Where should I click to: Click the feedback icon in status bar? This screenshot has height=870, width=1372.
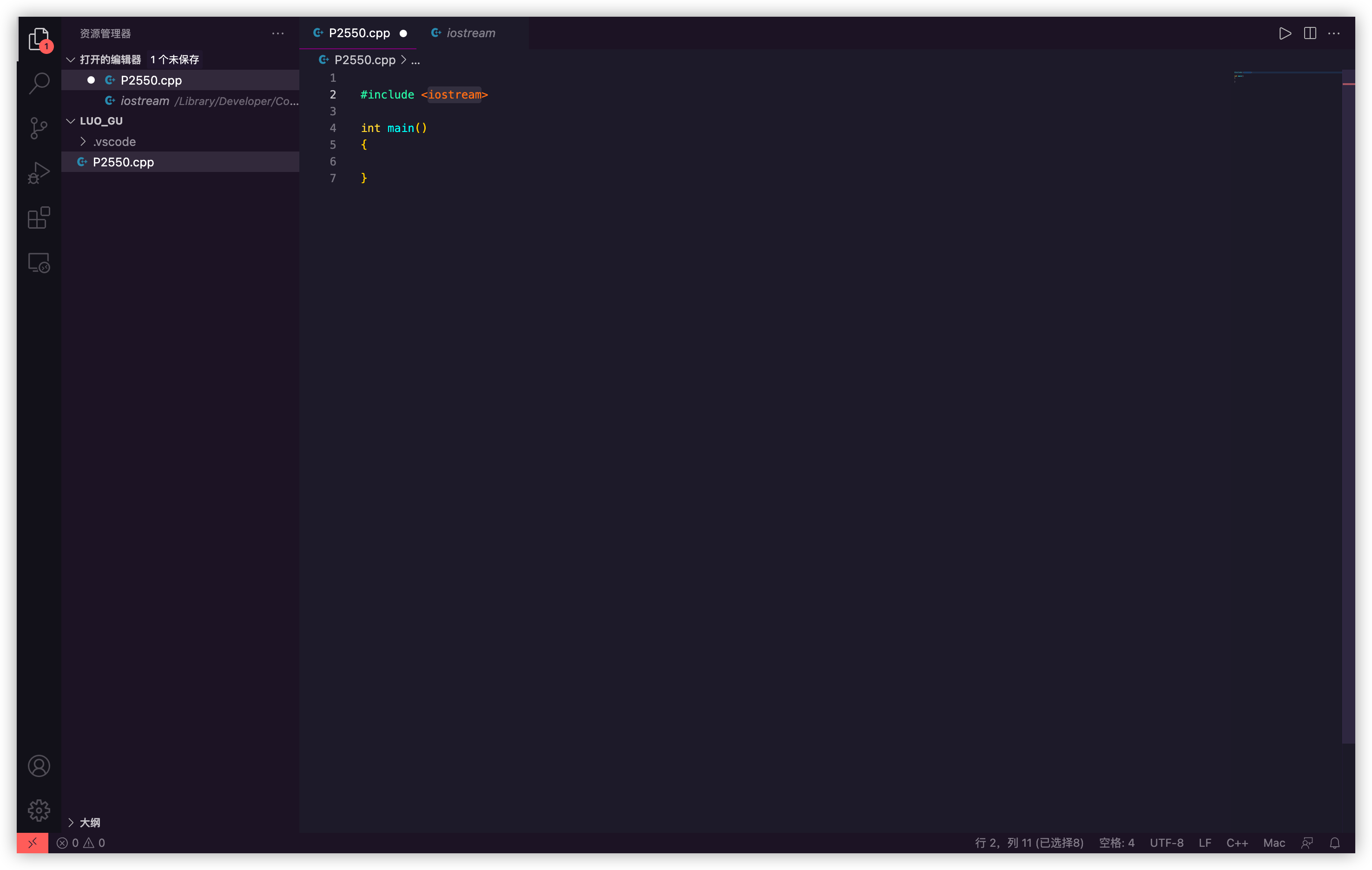1307,843
